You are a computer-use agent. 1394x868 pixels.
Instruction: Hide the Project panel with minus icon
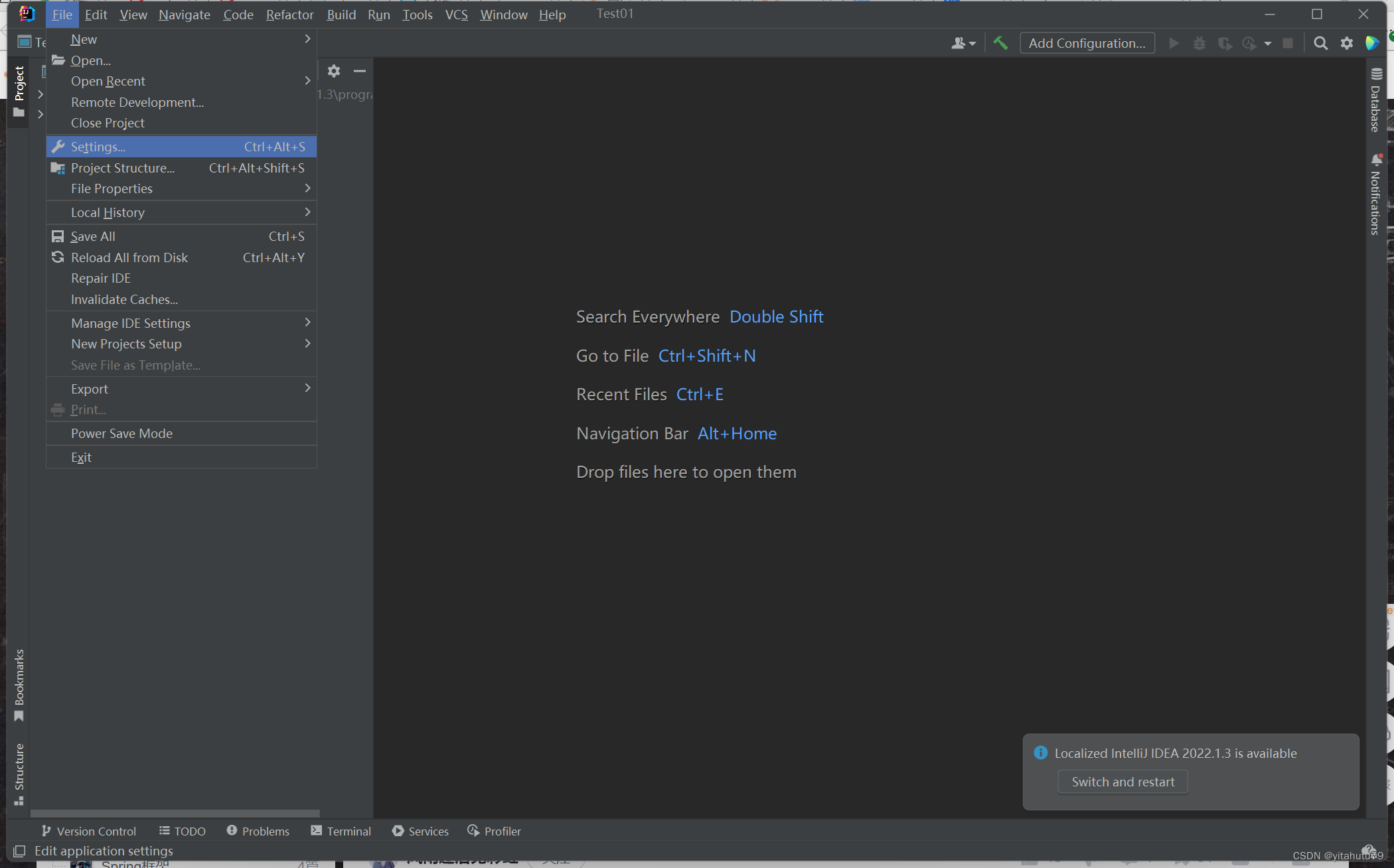point(360,71)
